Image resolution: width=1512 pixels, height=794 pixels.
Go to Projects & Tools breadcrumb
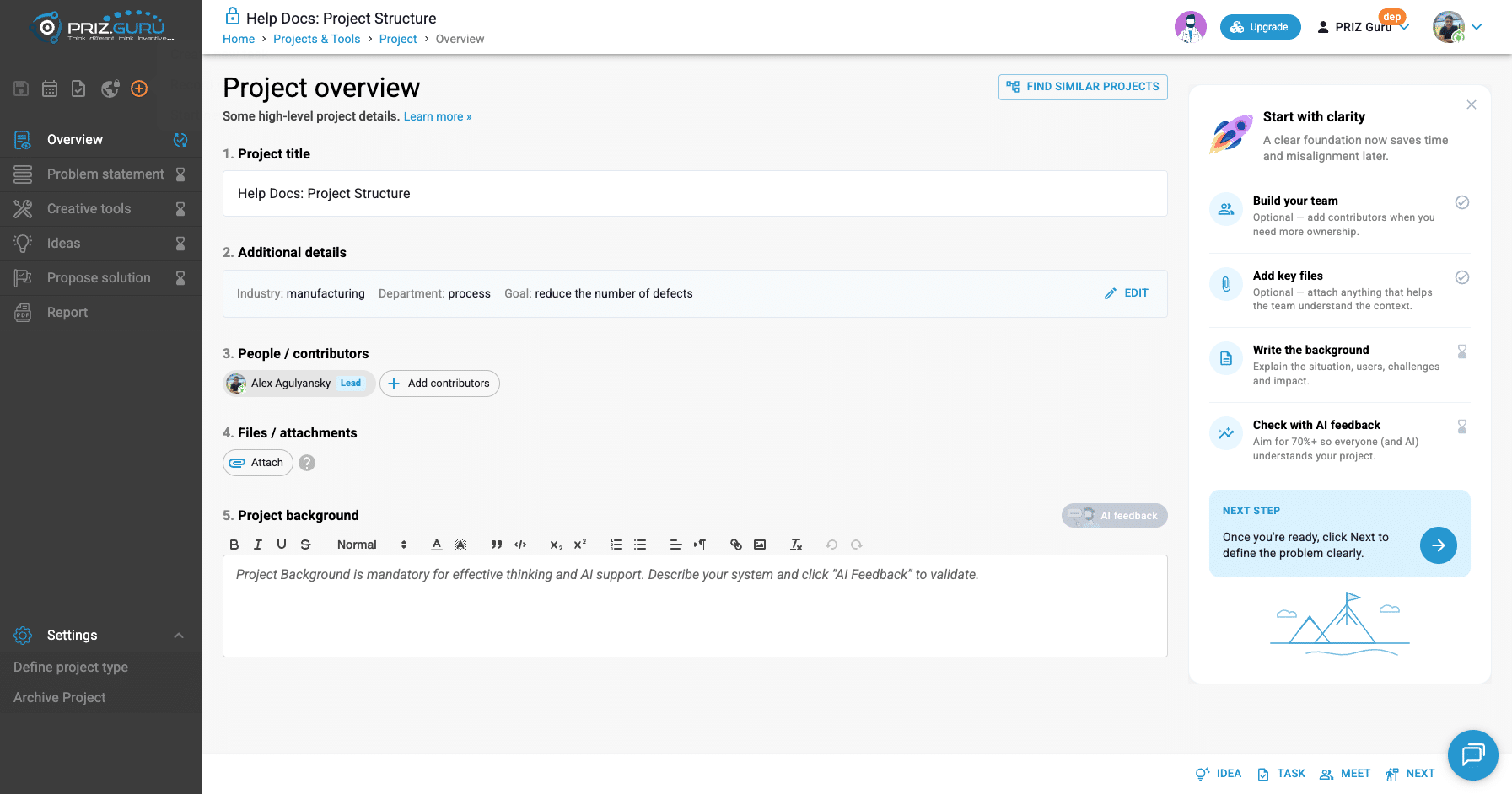click(x=317, y=39)
